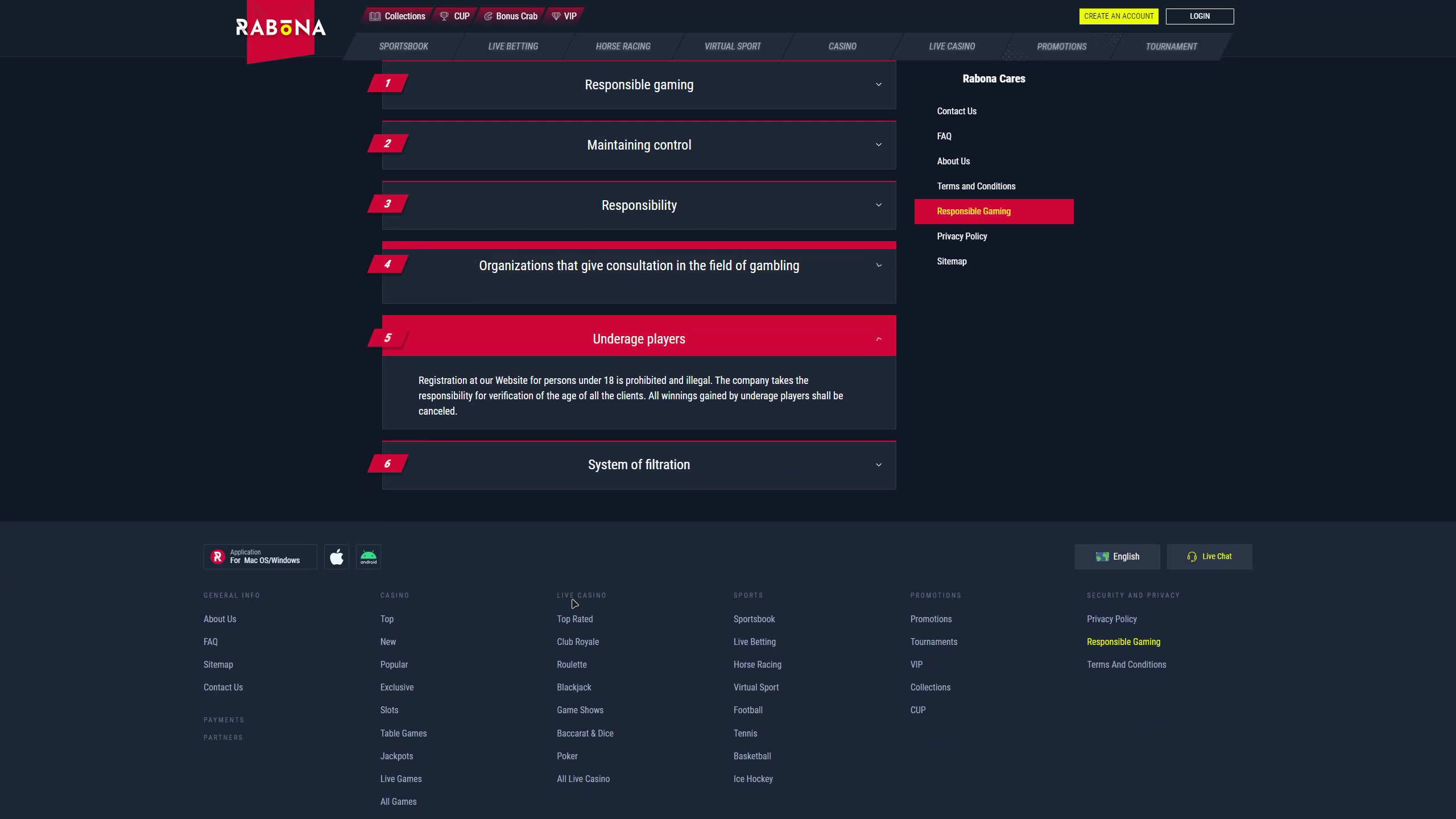Open the Sportsbook navigation tab
Image resolution: width=1456 pixels, height=819 pixels.
403,47
